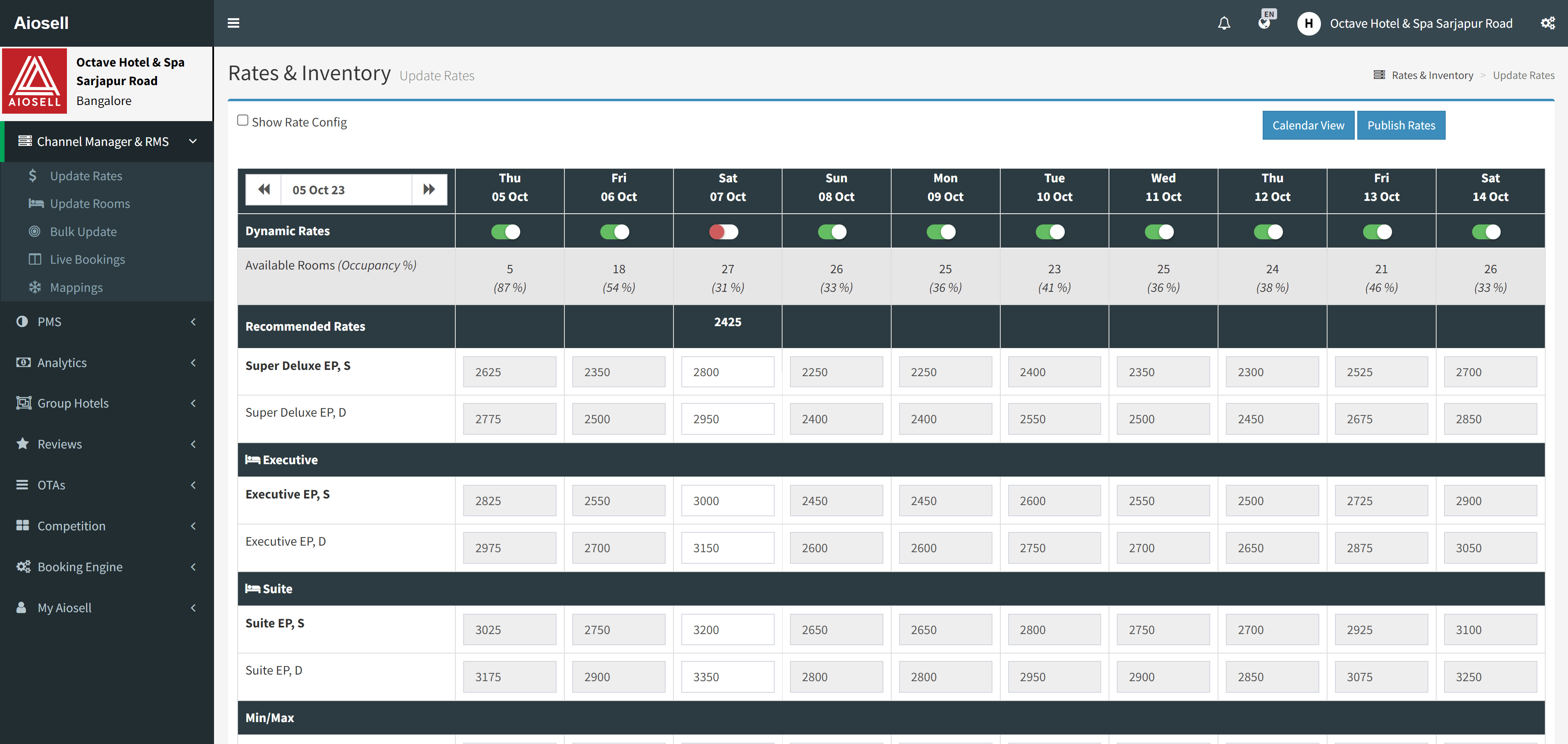Toggle Dynamic Rates for Wed 11 Oct

[x=1159, y=231]
